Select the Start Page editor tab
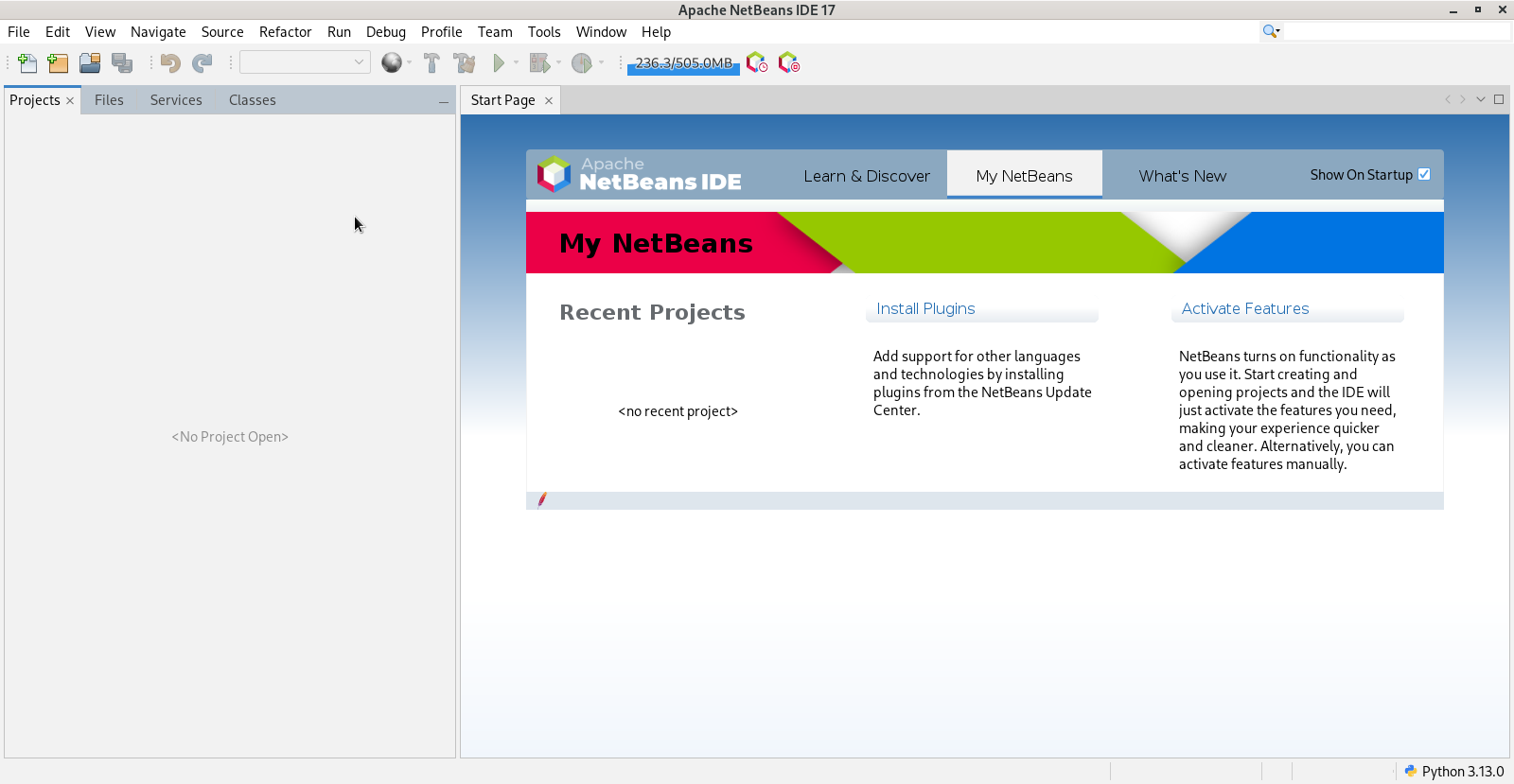This screenshot has width=1514, height=784. 503,100
